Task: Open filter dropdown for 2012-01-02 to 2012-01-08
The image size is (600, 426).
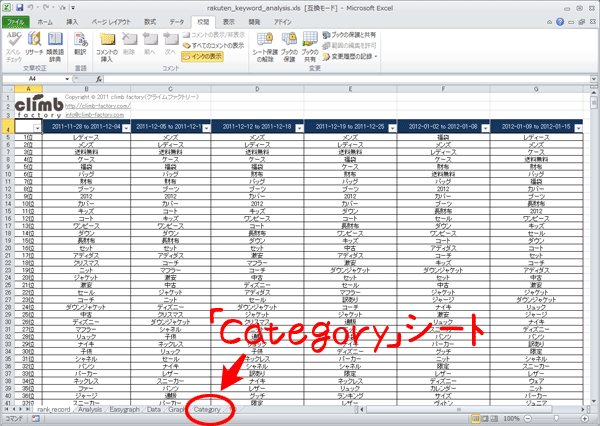Action: pos(485,128)
